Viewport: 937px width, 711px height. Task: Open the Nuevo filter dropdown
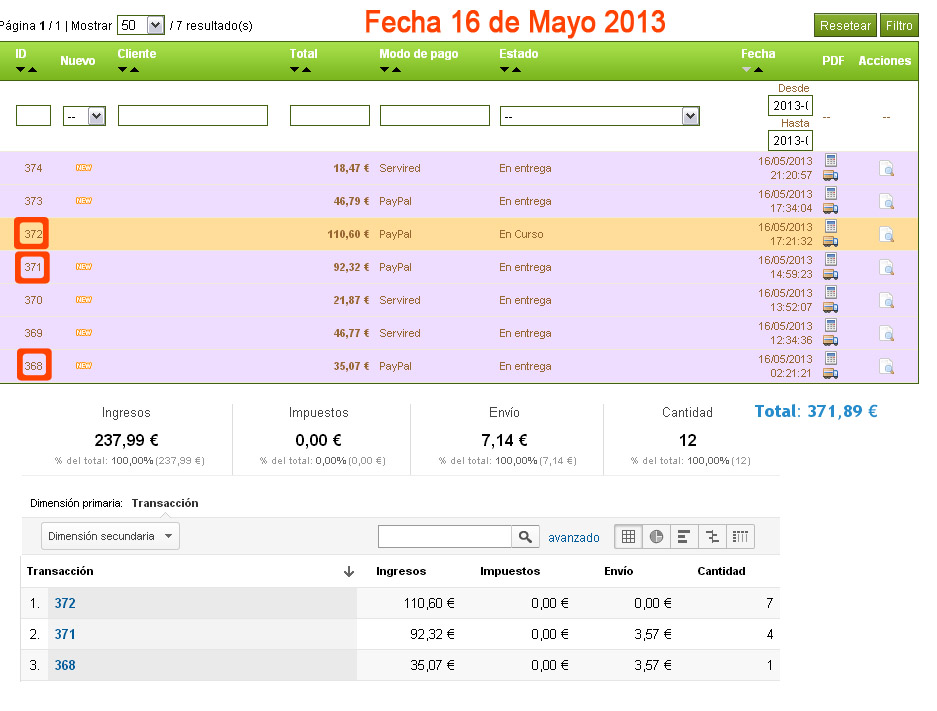(x=84, y=116)
